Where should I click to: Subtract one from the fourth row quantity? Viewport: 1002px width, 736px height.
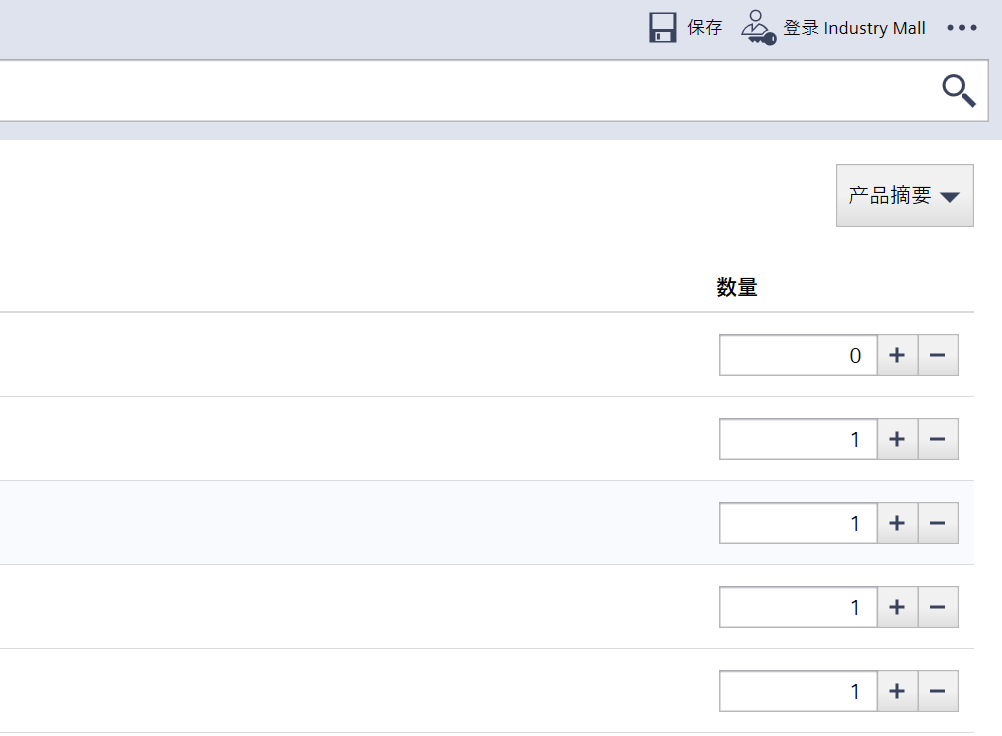click(x=938, y=607)
